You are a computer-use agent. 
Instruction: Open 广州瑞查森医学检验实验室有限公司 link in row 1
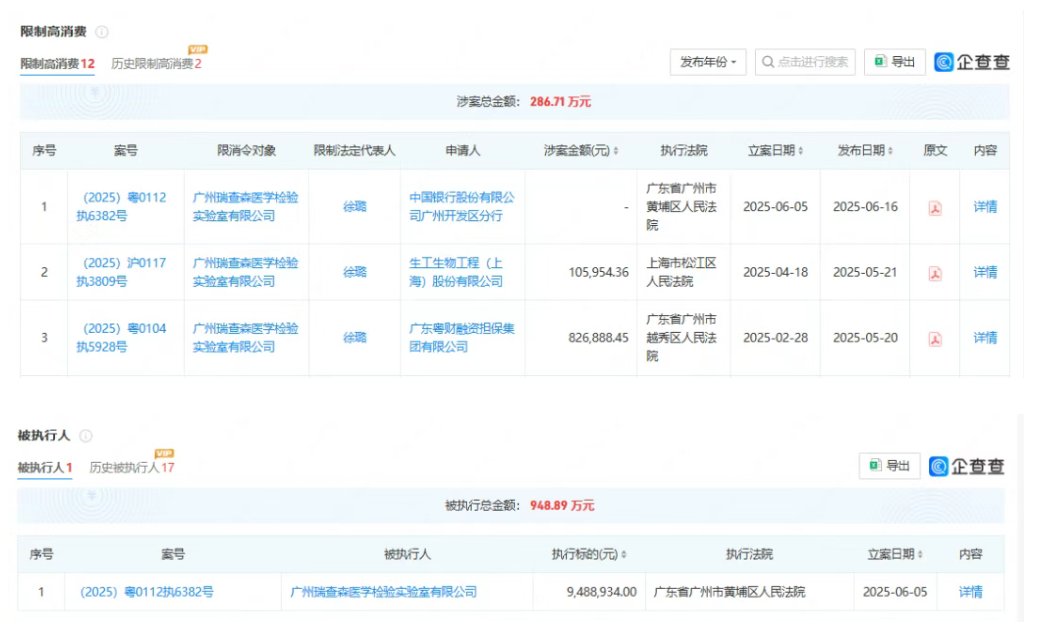[246, 207]
